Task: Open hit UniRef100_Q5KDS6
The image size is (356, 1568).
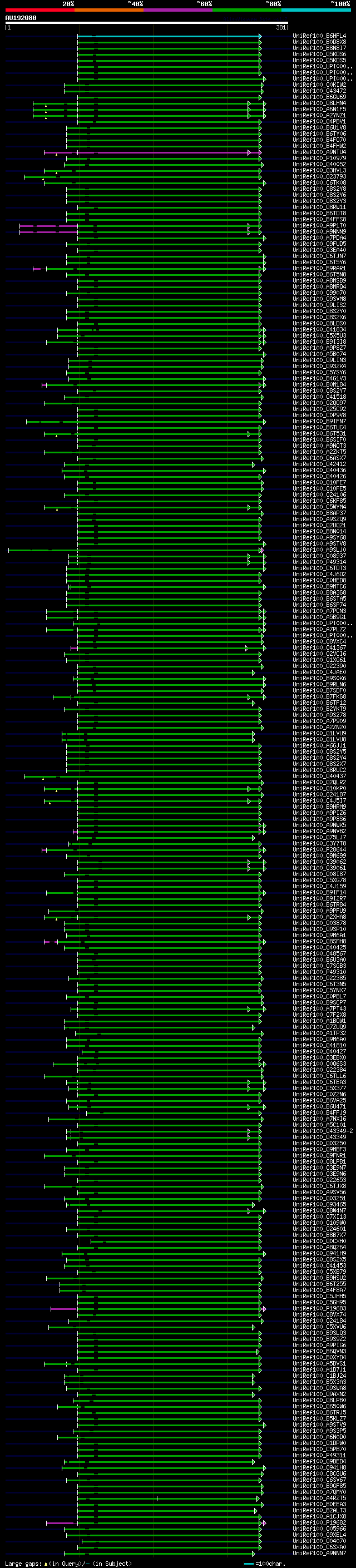Action: click(319, 55)
